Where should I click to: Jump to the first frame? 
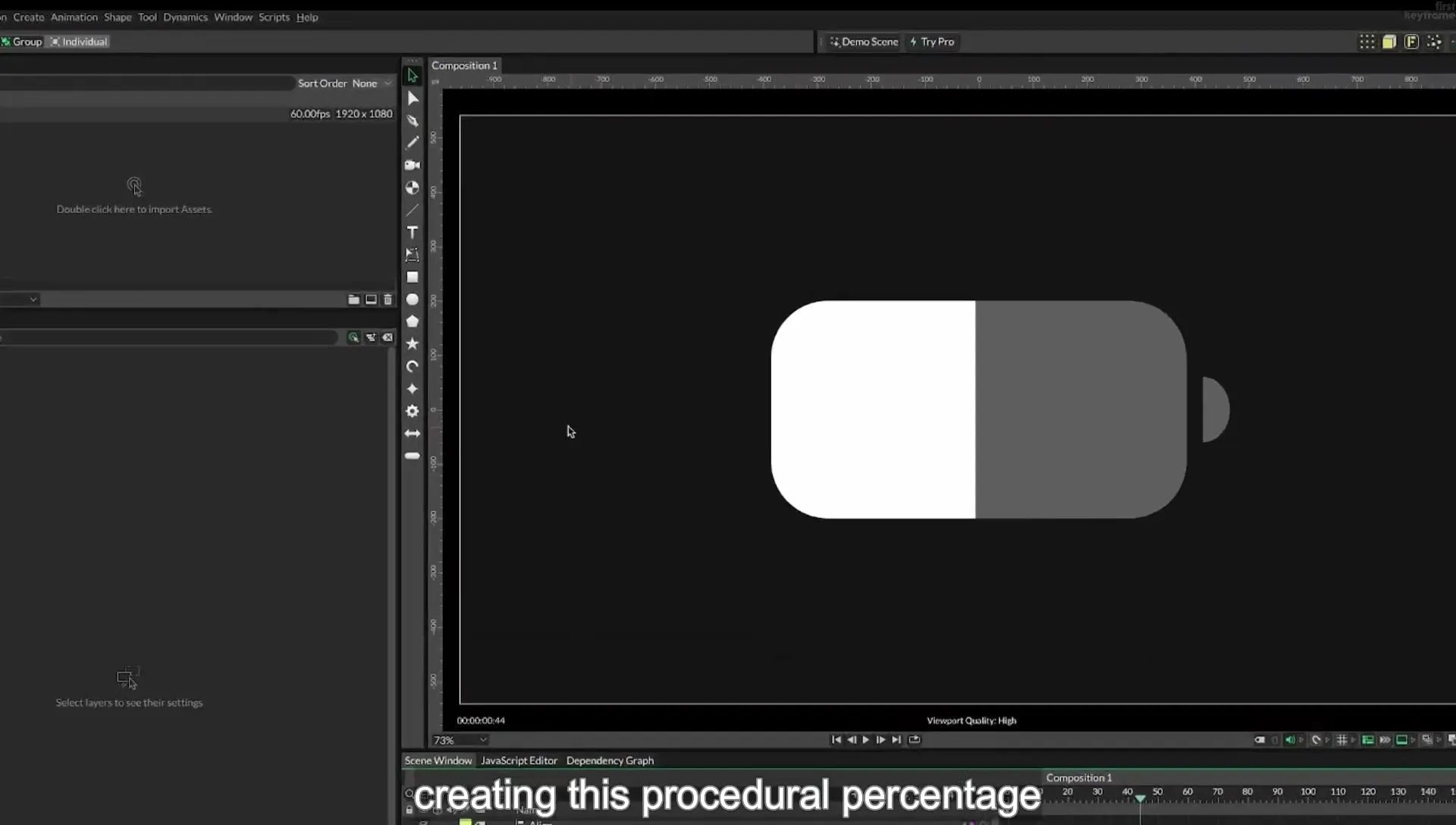point(836,740)
